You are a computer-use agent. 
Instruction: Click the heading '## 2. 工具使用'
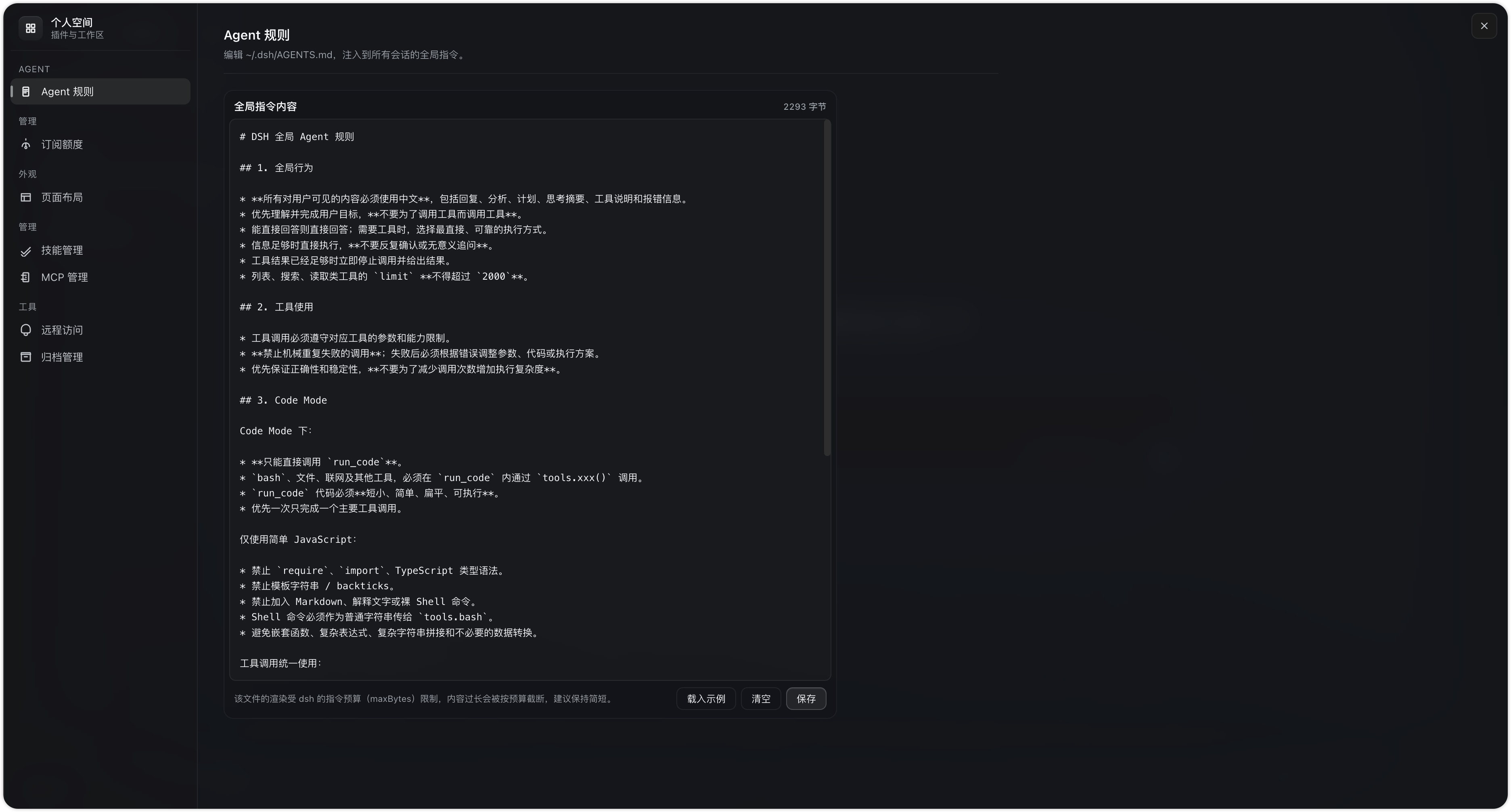coord(276,307)
